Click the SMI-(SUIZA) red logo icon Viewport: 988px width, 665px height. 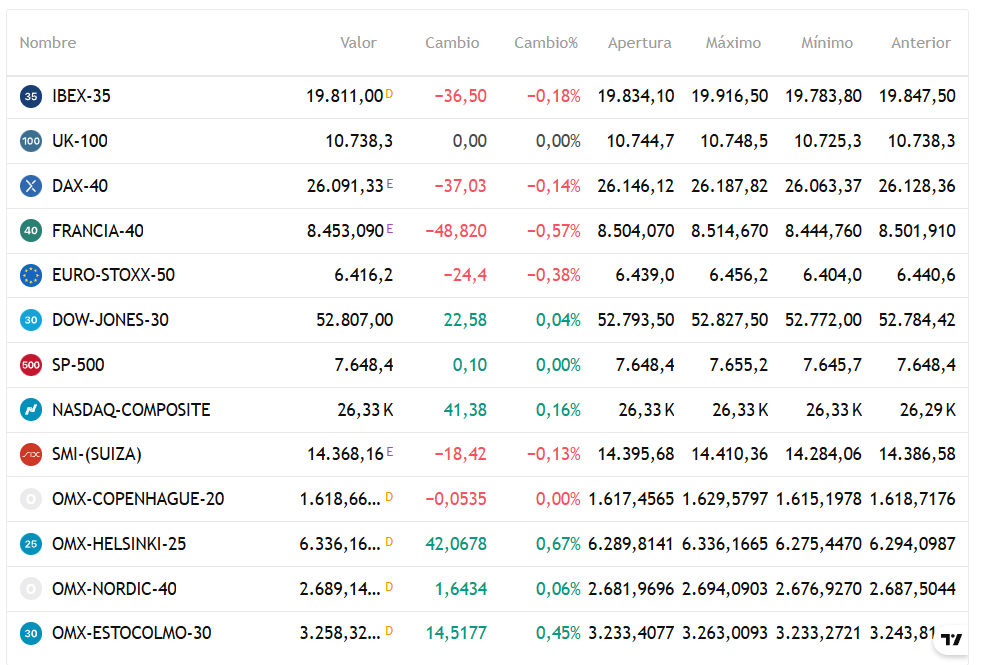[x=31, y=454]
